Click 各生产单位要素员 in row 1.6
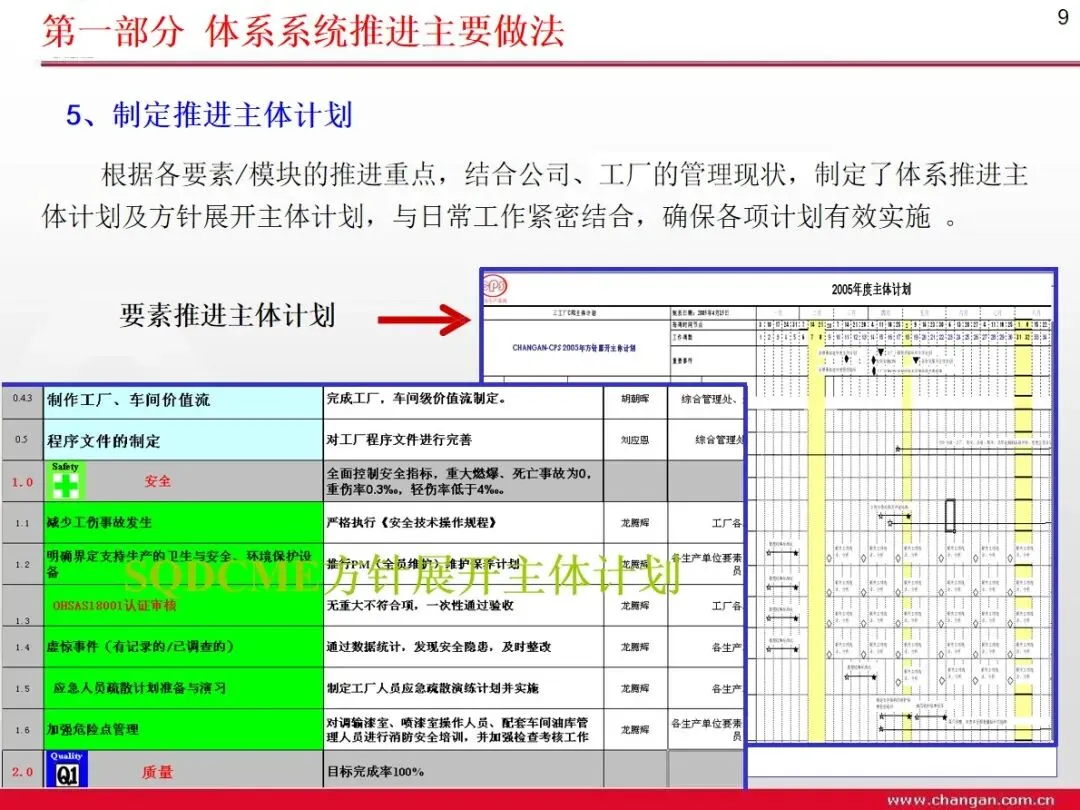 707,729
